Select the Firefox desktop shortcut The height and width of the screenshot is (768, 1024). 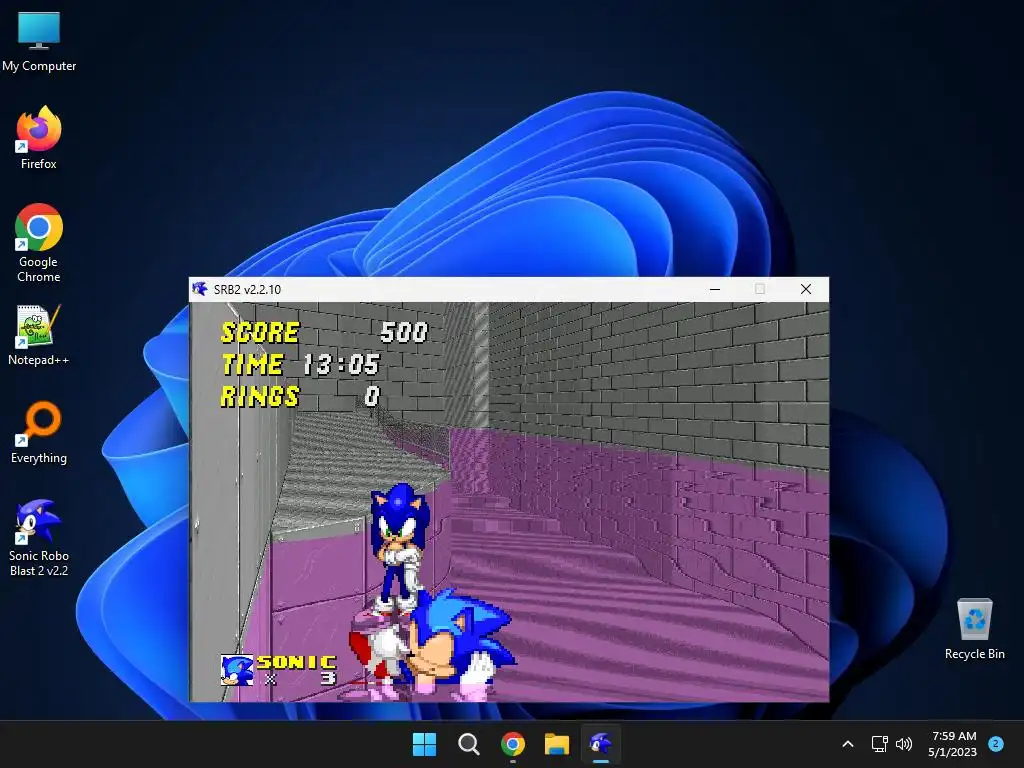(x=39, y=138)
